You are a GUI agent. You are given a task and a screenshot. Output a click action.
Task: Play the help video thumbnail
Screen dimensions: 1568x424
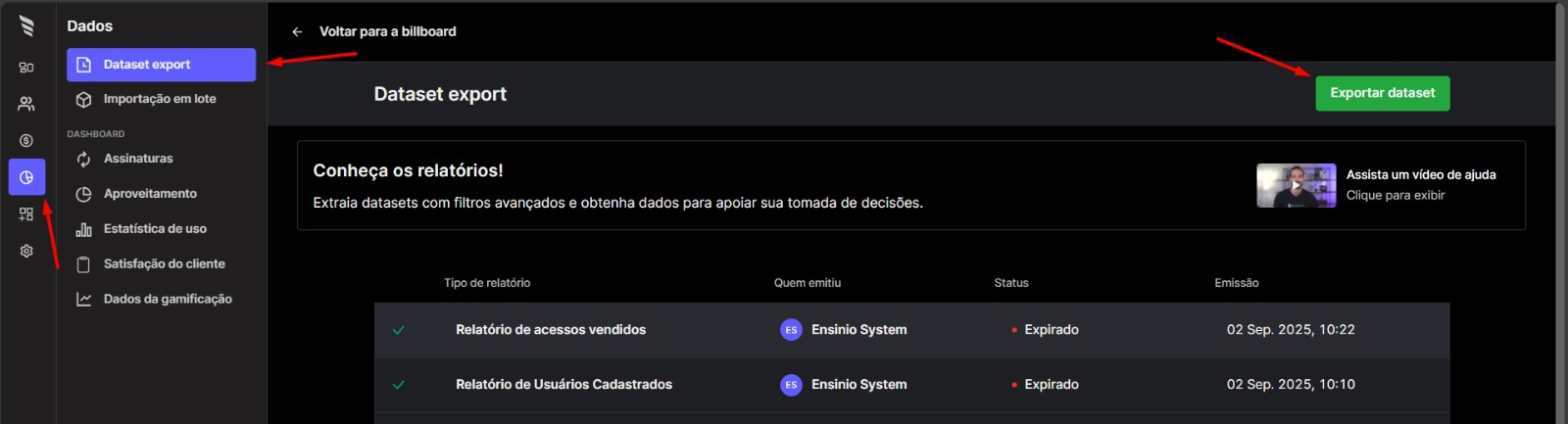1296,185
